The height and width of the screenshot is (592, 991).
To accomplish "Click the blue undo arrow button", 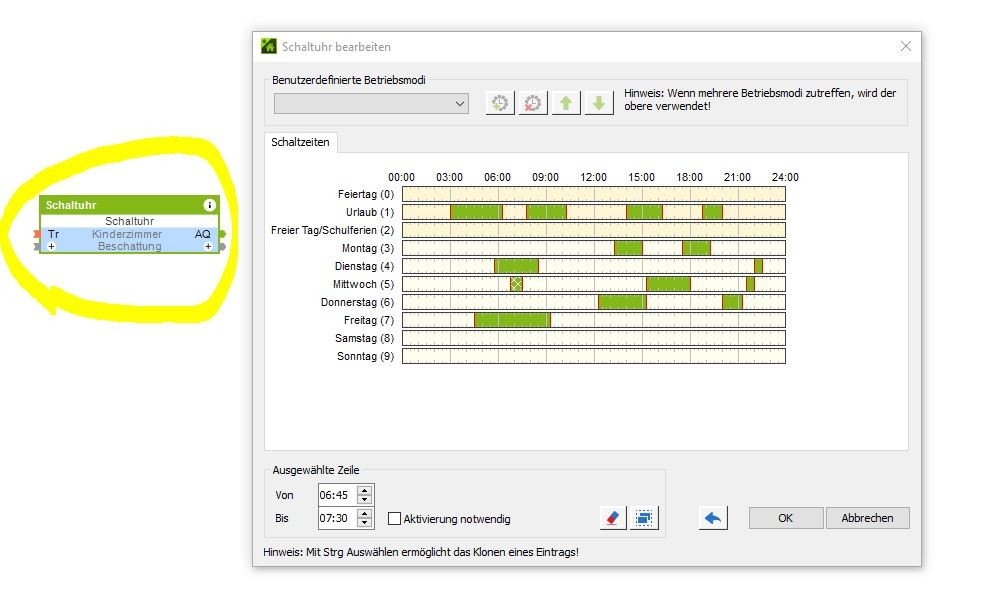I will (x=713, y=518).
